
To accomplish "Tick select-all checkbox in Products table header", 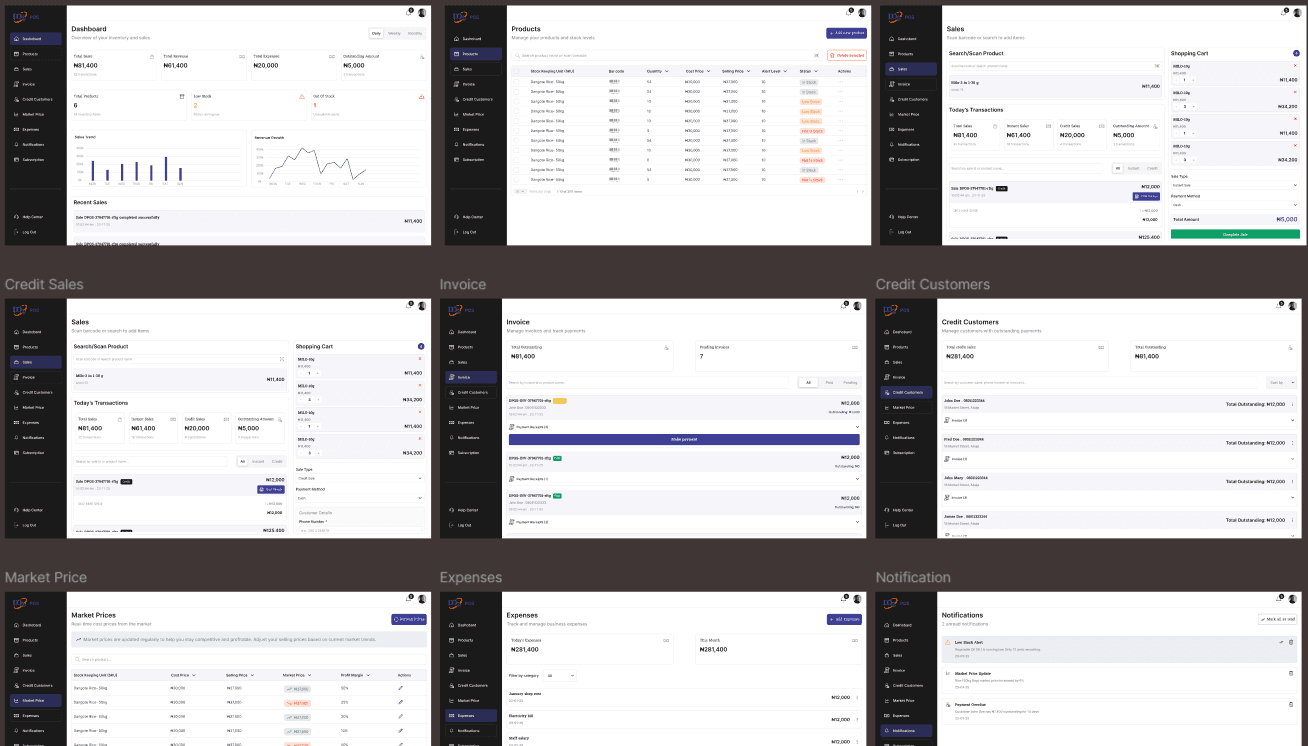I will point(517,71).
